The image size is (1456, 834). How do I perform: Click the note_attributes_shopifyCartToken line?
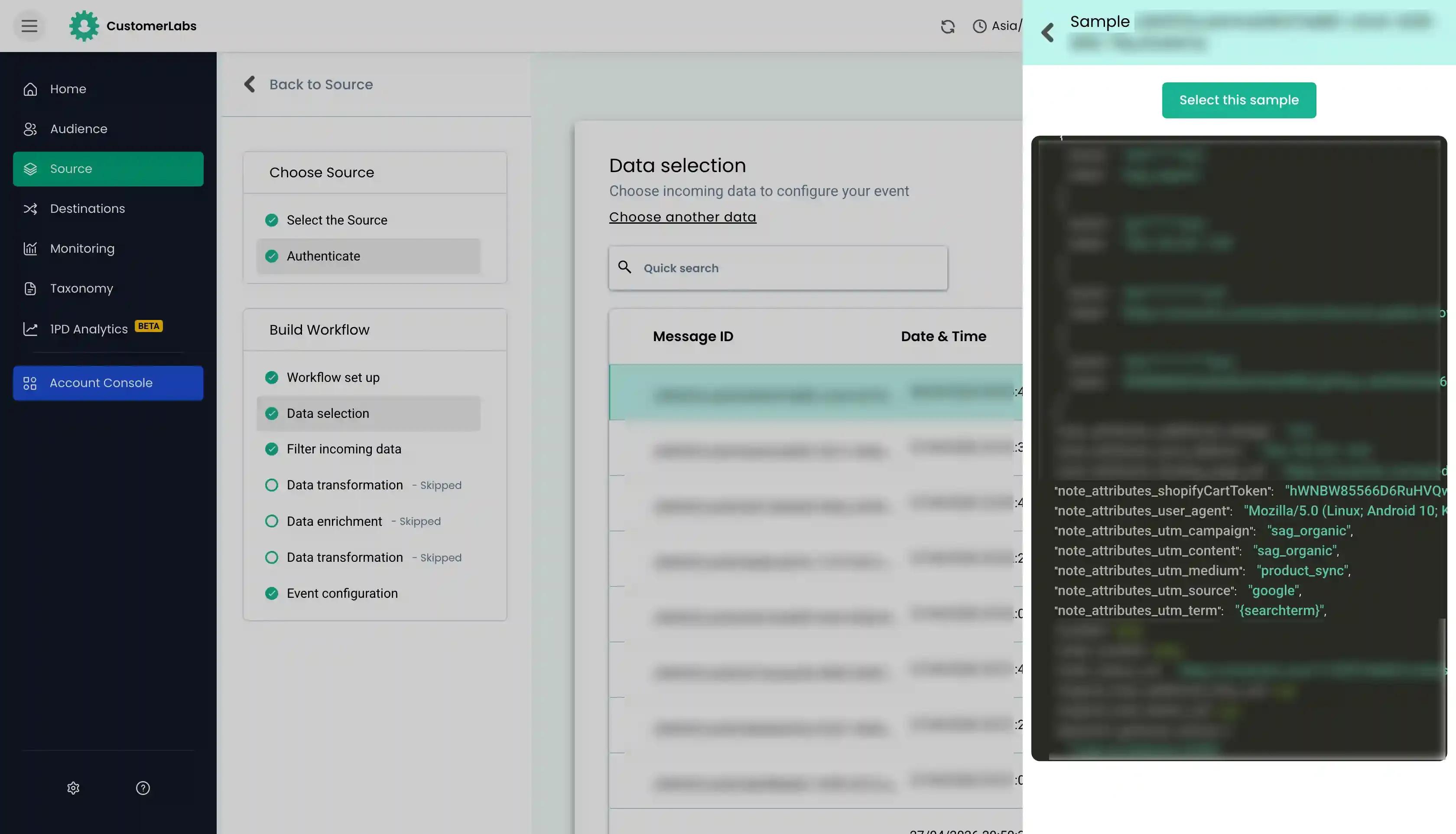pos(1251,491)
